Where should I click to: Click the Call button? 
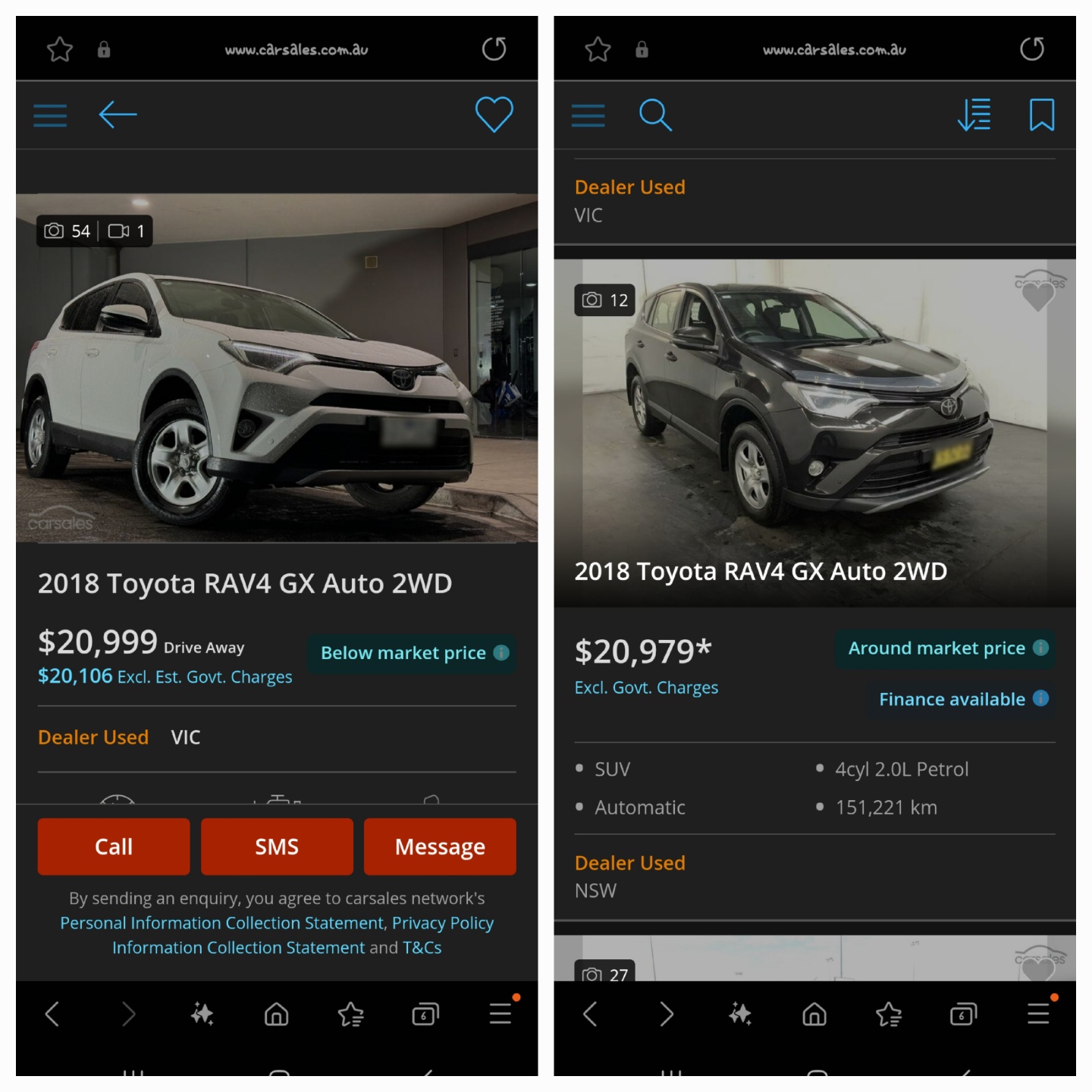[114, 846]
